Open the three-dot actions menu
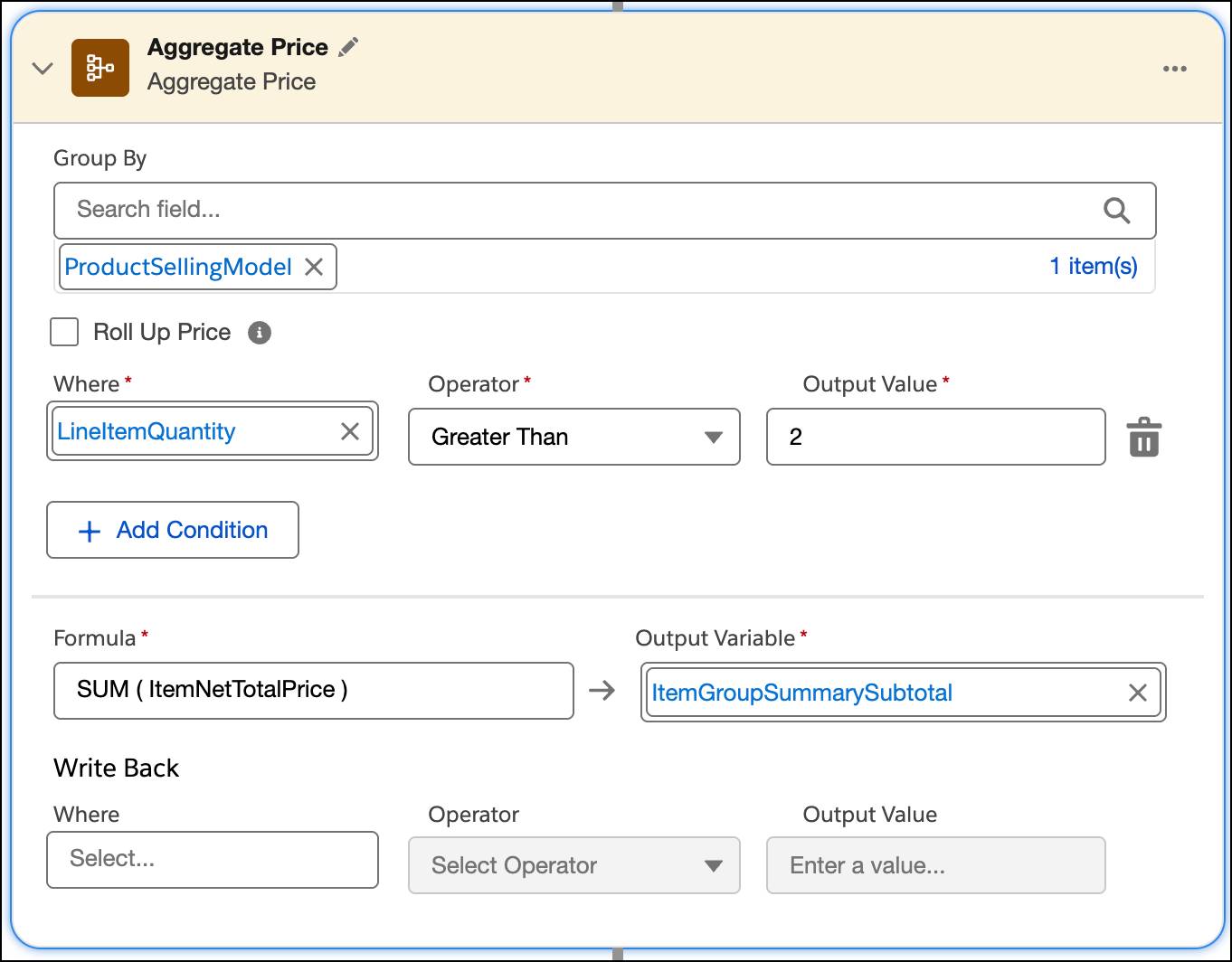Image resolution: width=1232 pixels, height=962 pixels. click(x=1175, y=69)
